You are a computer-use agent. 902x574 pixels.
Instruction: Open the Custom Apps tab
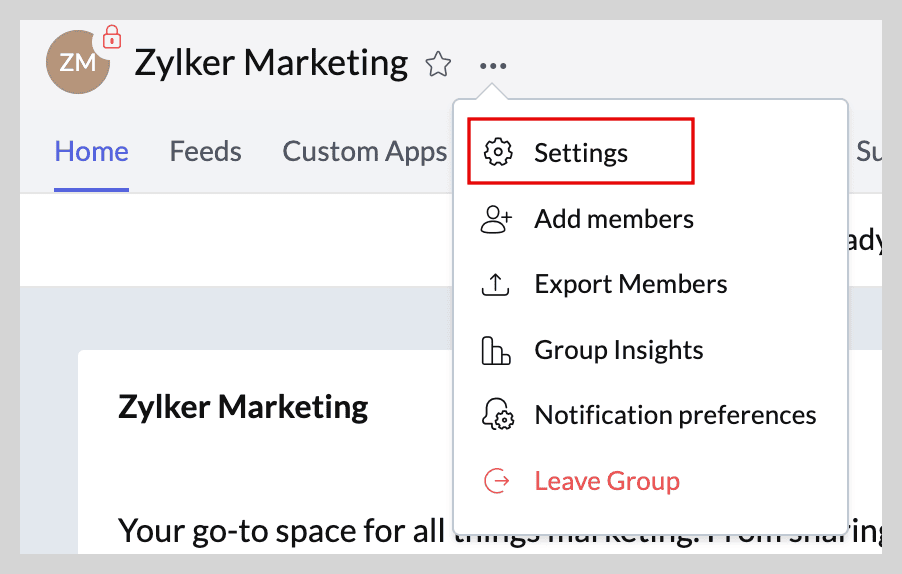(x=364, y=152)
